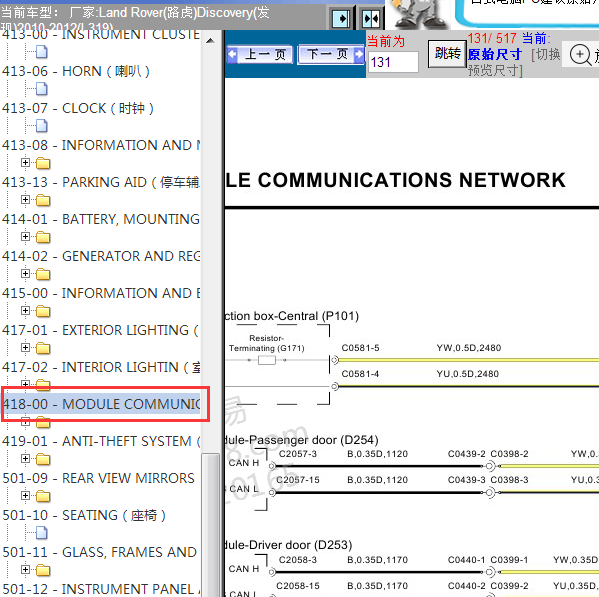Viewport: 599px width, 597px height.
Task: Click connector label C0581-5 in diagram
Action: [360, 348]
